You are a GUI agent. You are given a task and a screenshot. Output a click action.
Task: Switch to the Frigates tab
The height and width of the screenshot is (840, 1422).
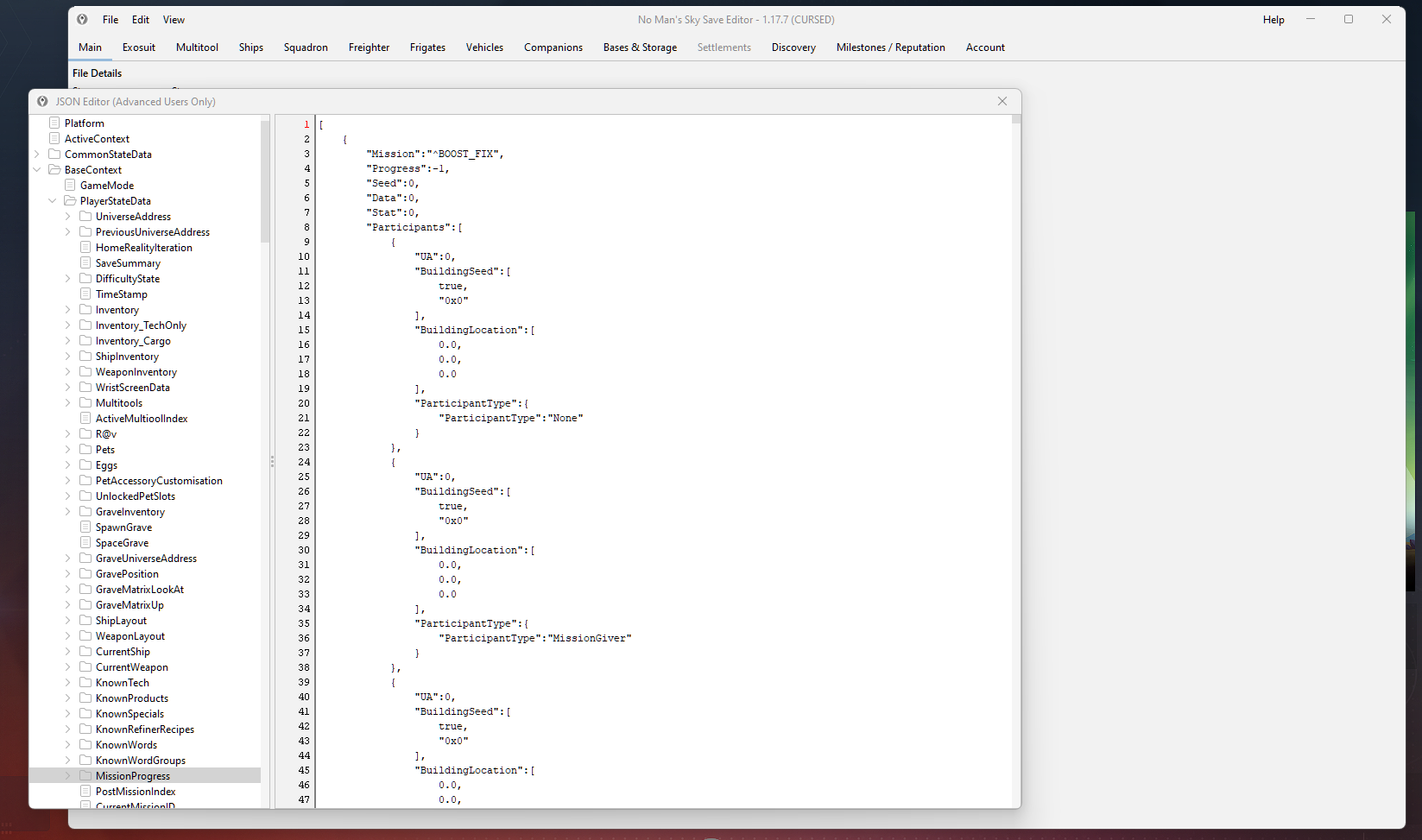click(427, 47)
